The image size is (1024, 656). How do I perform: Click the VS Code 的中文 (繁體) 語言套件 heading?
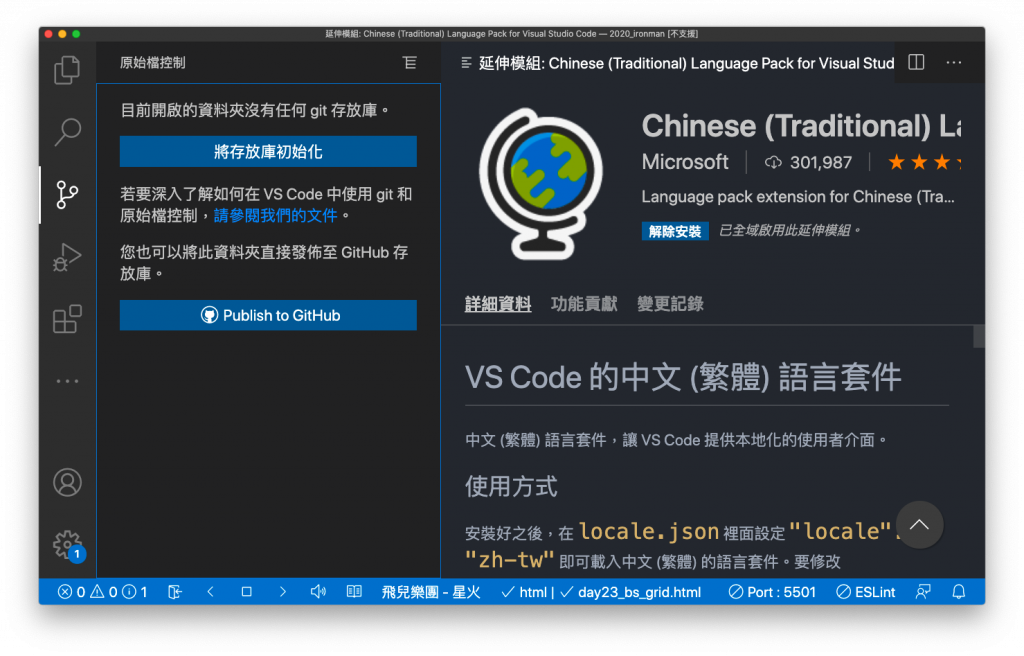point(683,378)
